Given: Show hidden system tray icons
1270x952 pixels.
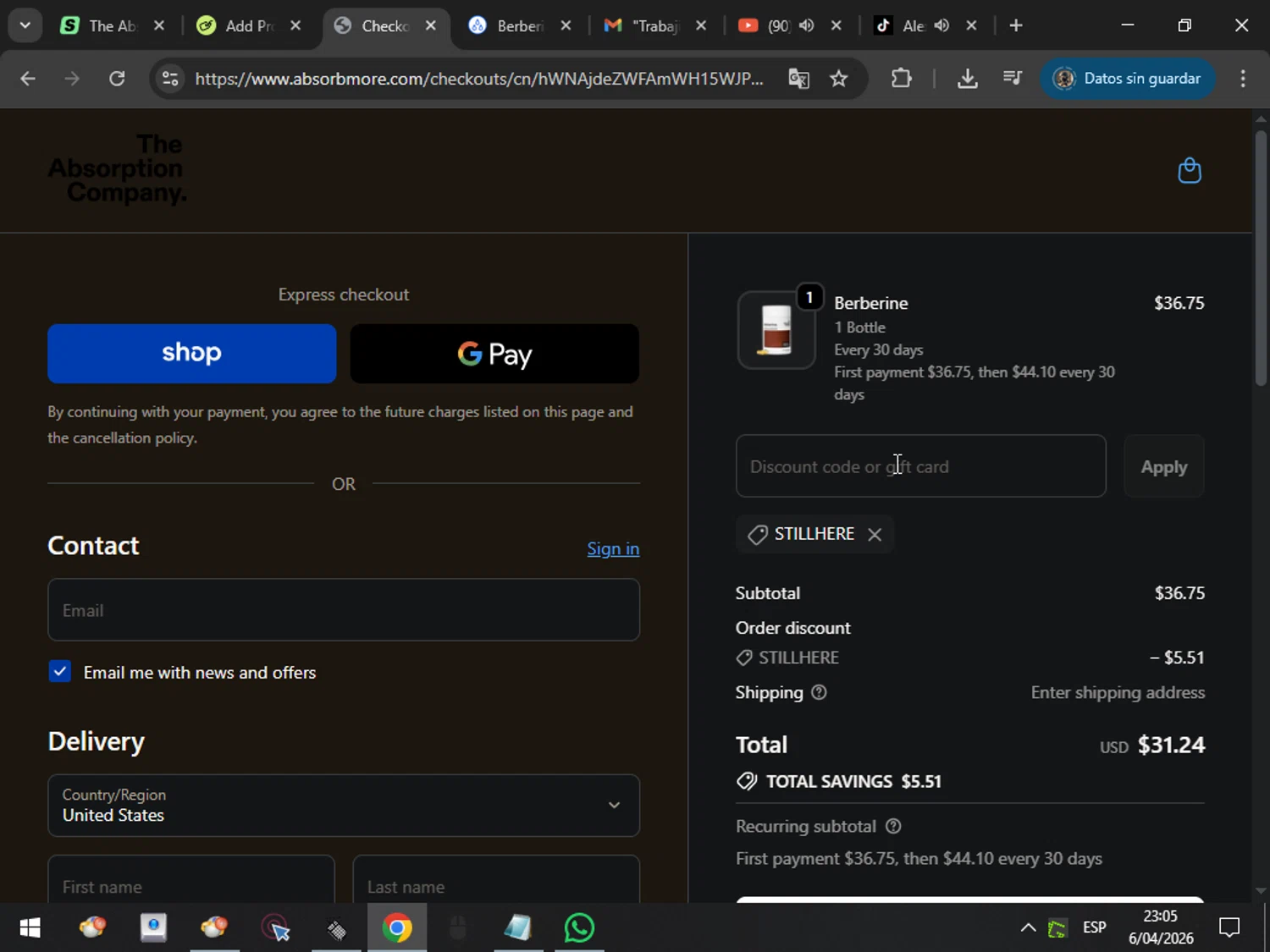Looking at the screenshot, I should coord(1028,928).
